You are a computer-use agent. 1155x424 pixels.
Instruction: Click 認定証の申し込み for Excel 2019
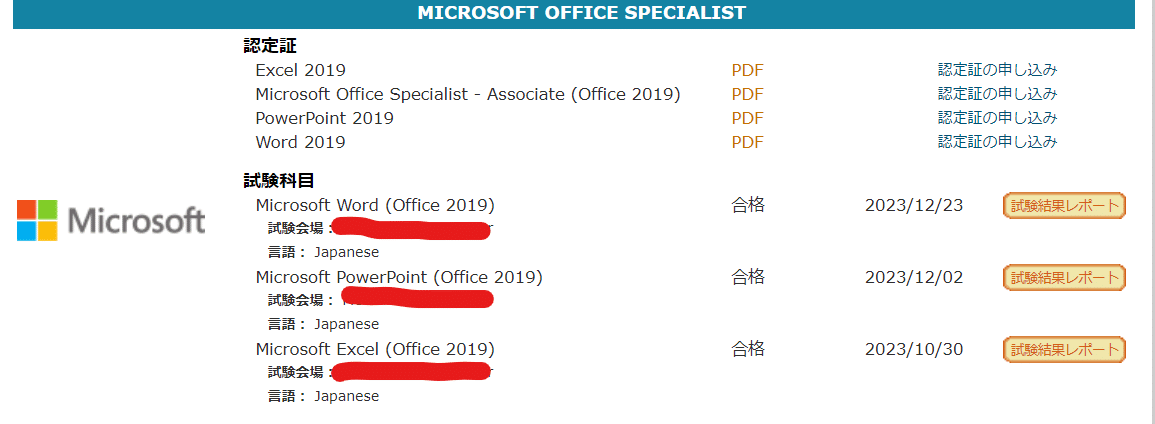click(997, 70)
